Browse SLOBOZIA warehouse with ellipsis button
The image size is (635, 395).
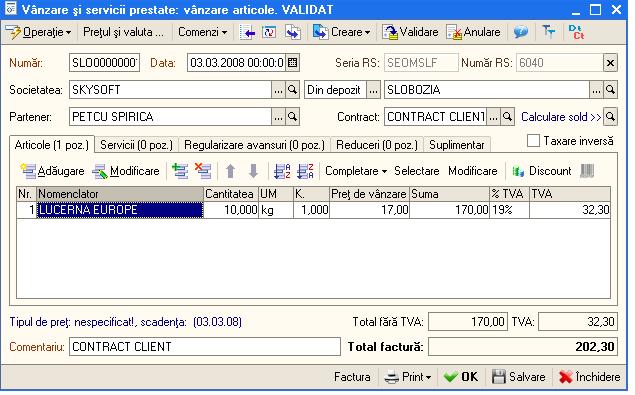(596, 90)
